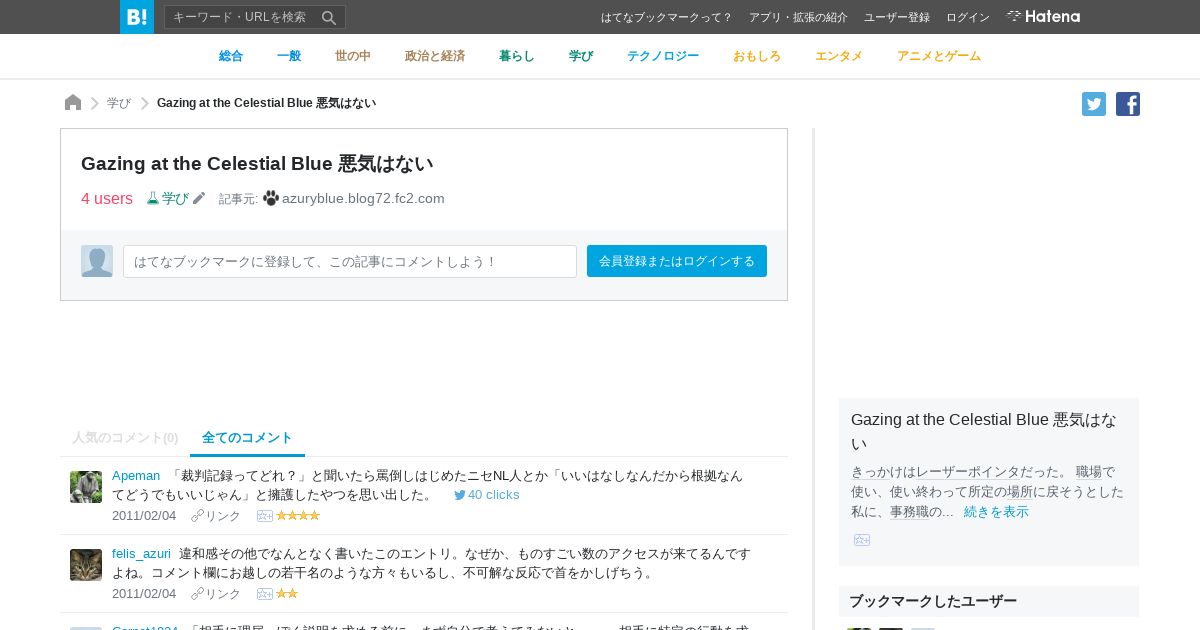The height and width of the screenshot is (630, 1200).
Task: Switch to 全てのコメント tab
Action: coord(247,438)
